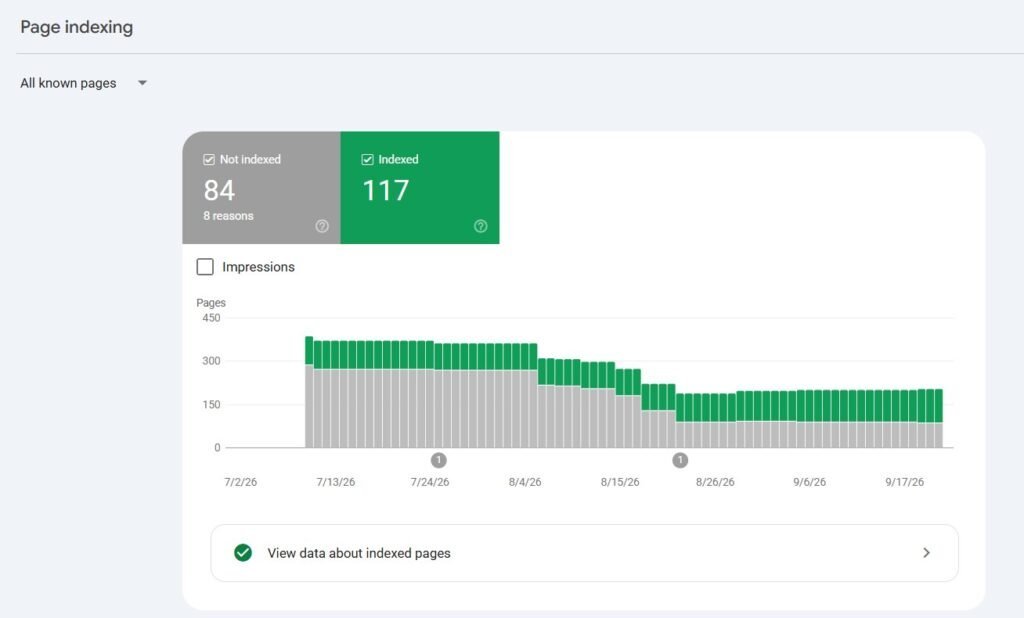This screenshot has height=618, width=1024.
Task: Click the 7/2/26 axis date label
Action: (240, 482)
